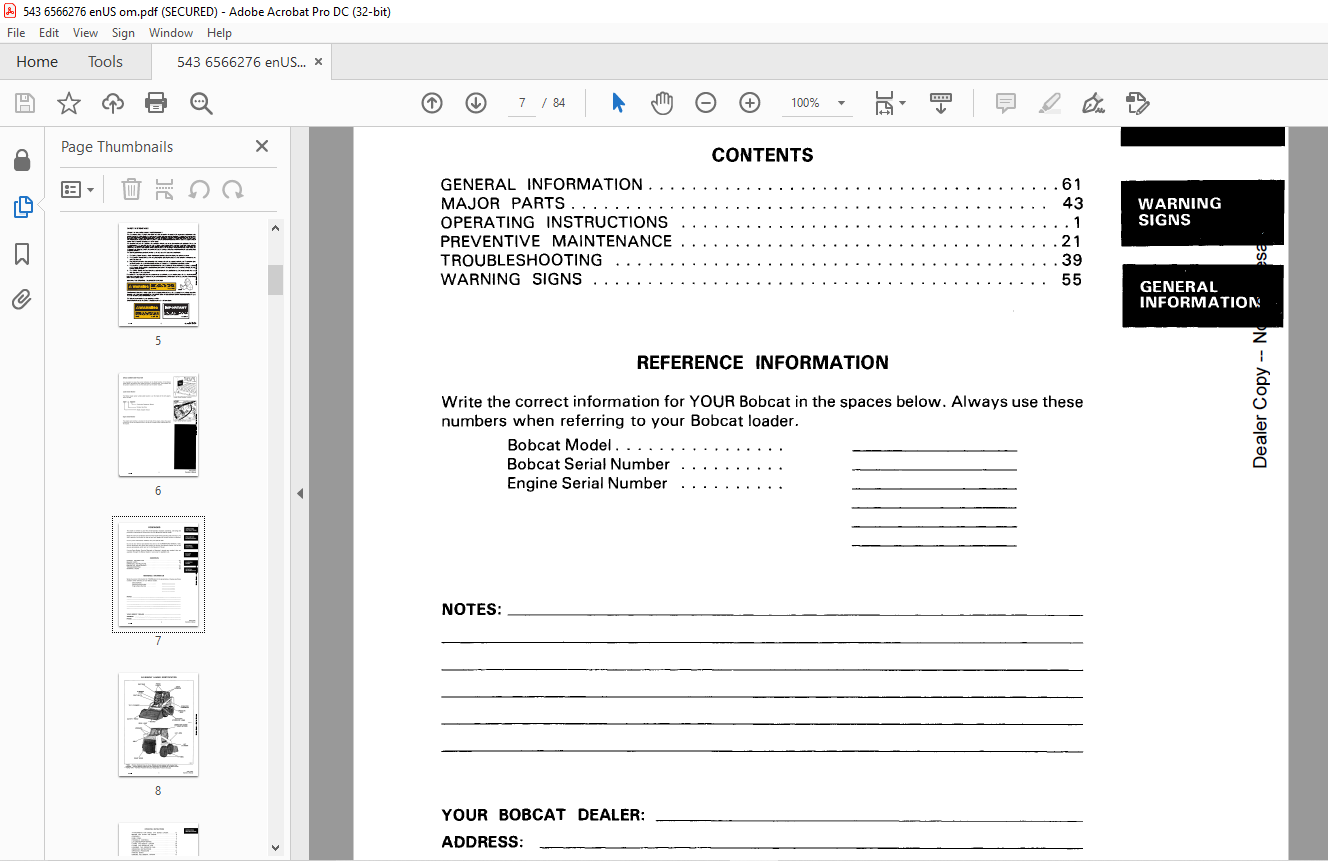Select page 7 thumbnail
The image size is (1328, 861).
pyautogui.click(x=158, y=575)
